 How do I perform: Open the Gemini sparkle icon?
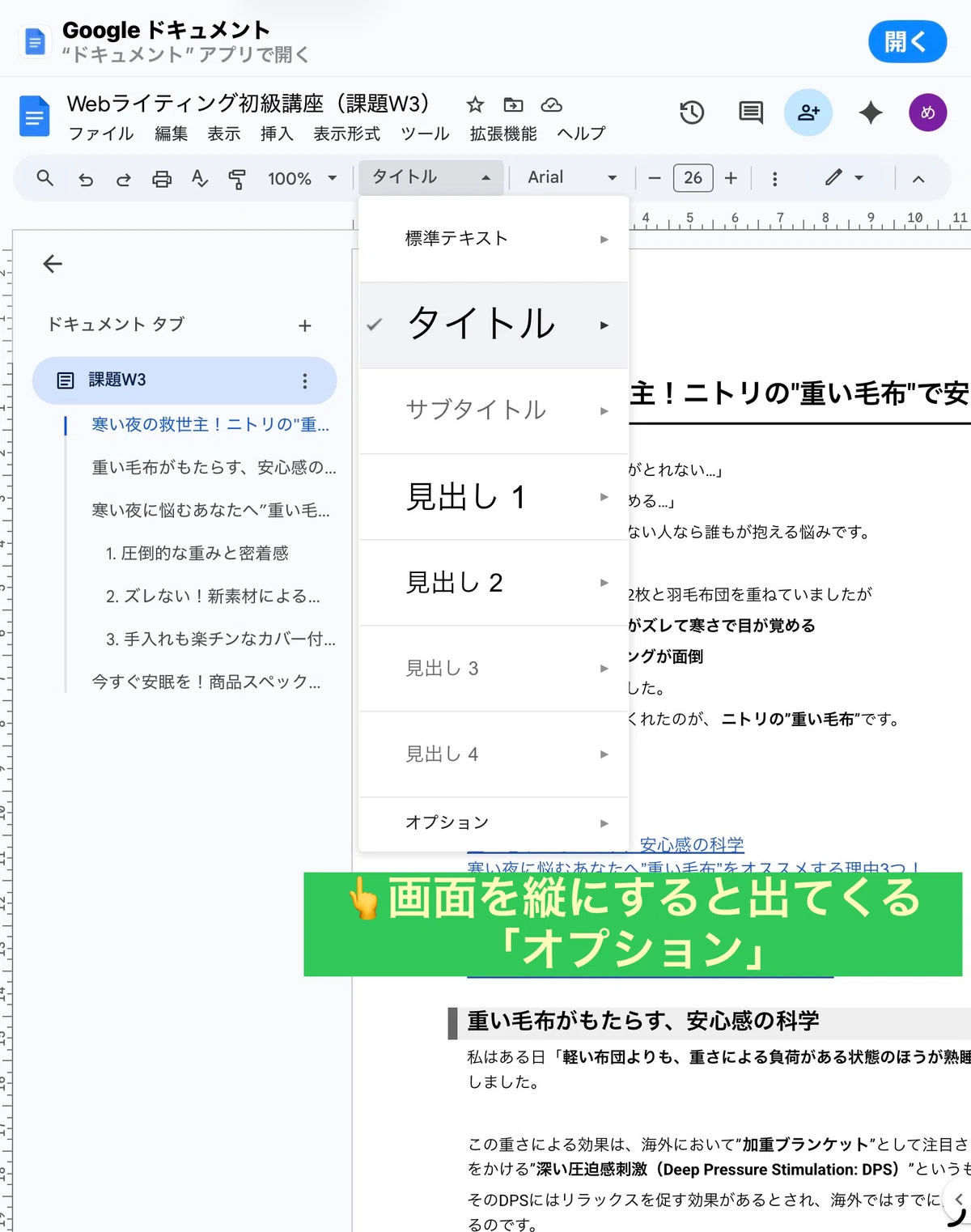click(871, 113)
